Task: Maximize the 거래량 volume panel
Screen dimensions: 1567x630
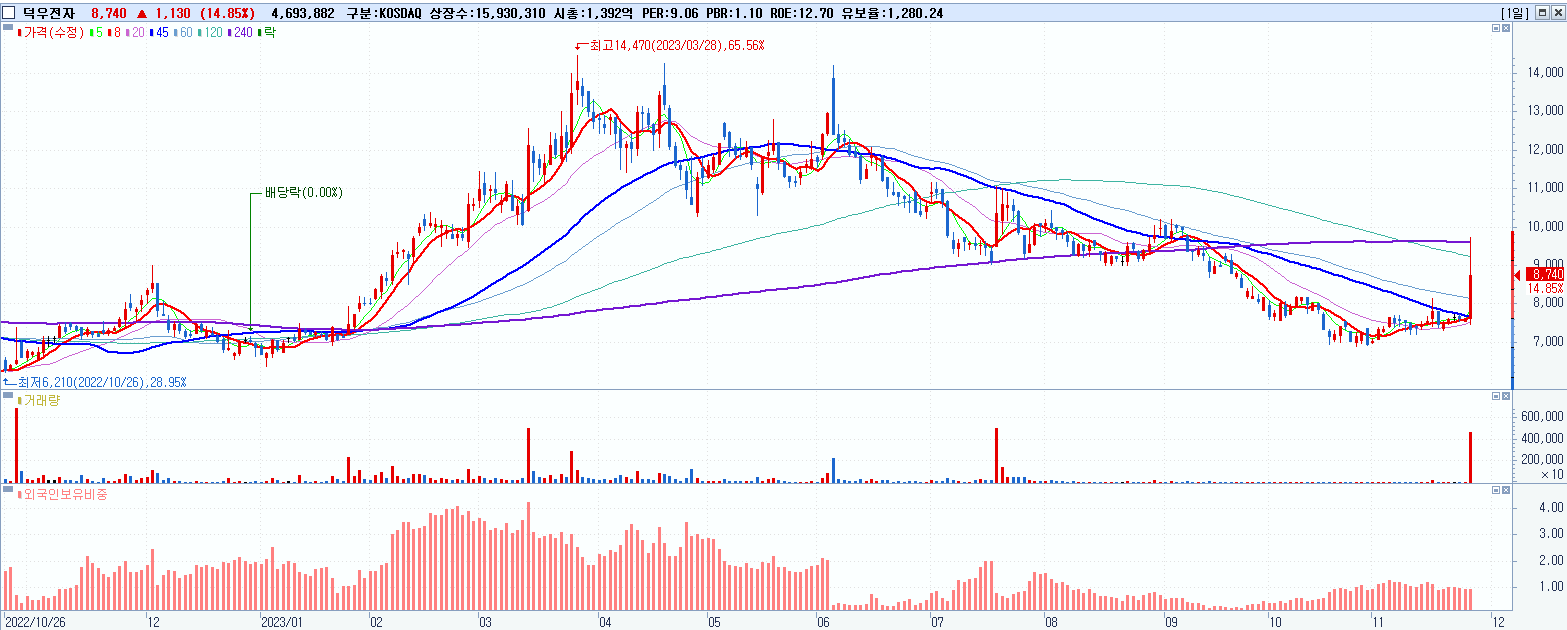Action: (1496, 397)
